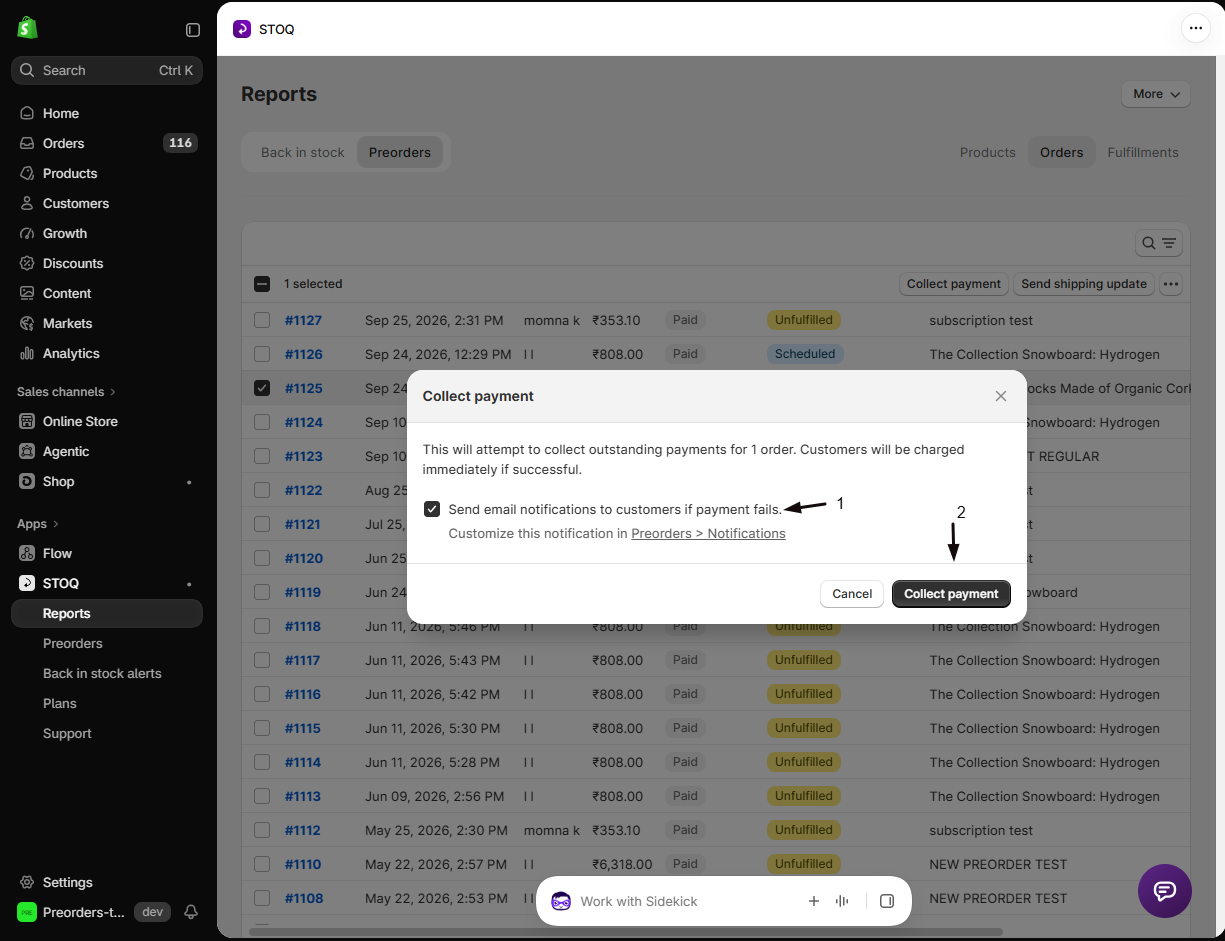This screenshot has height=941, width=1225.
Task: Click the Sidekick panel toggle icon
Action: (886, 901)
